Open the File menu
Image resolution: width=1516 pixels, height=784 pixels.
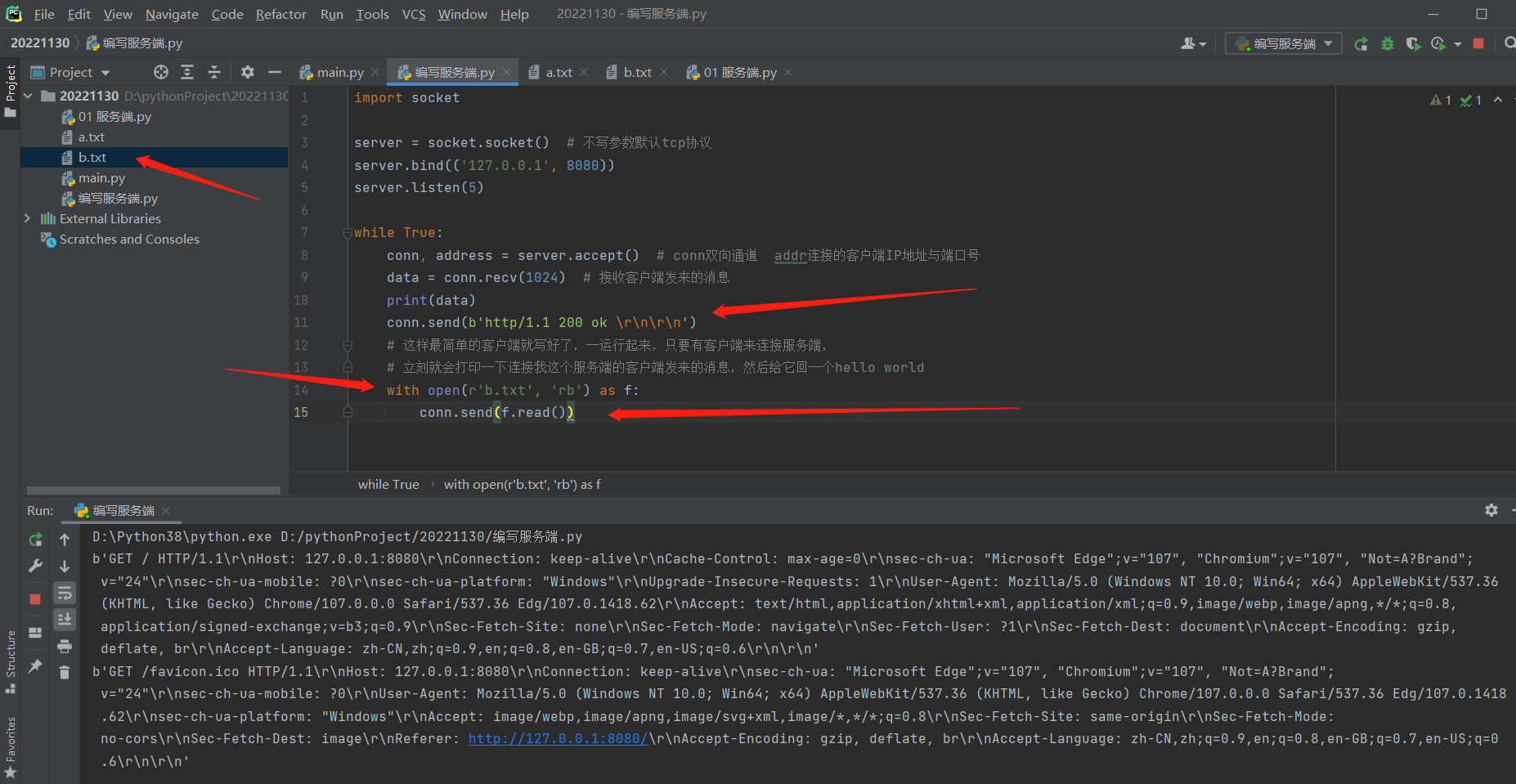(x=44, y=14)
